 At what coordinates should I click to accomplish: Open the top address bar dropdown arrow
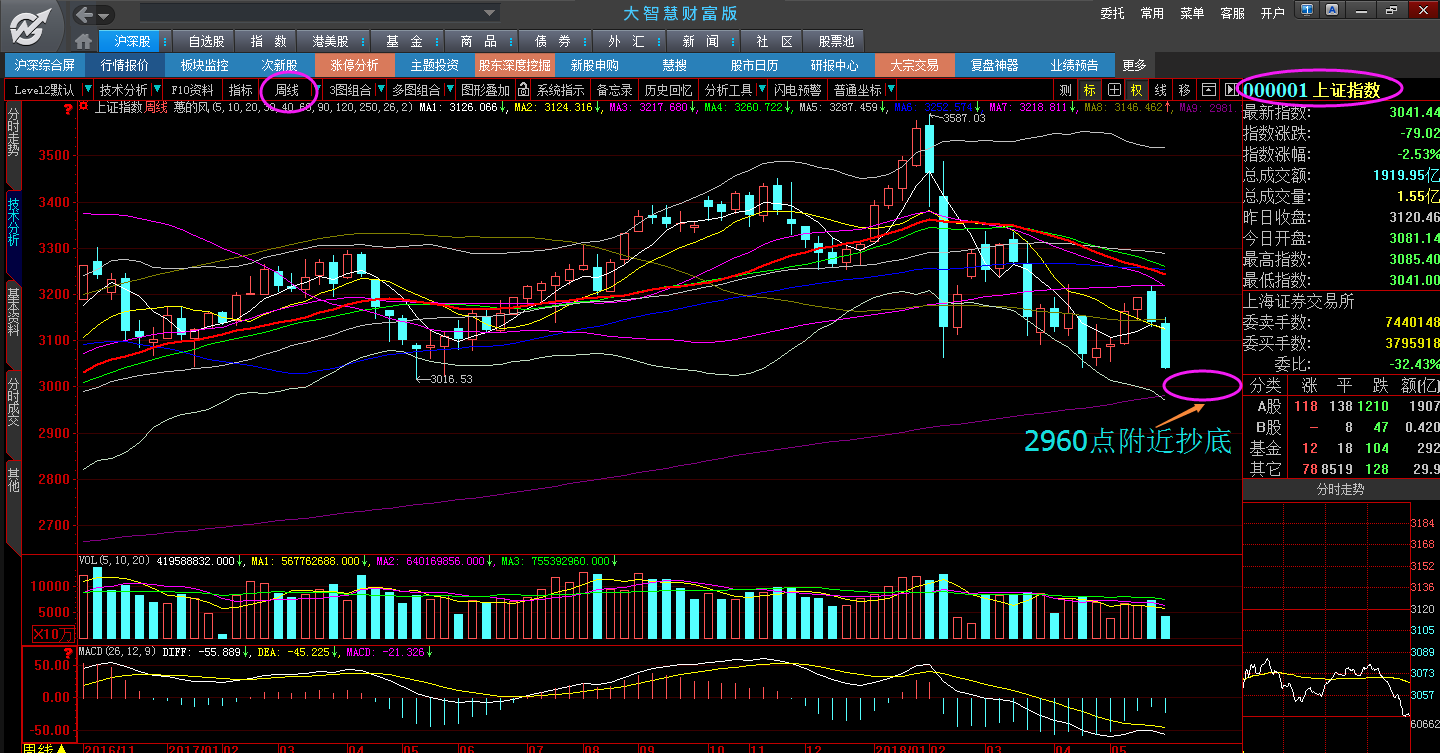[490, 13]
